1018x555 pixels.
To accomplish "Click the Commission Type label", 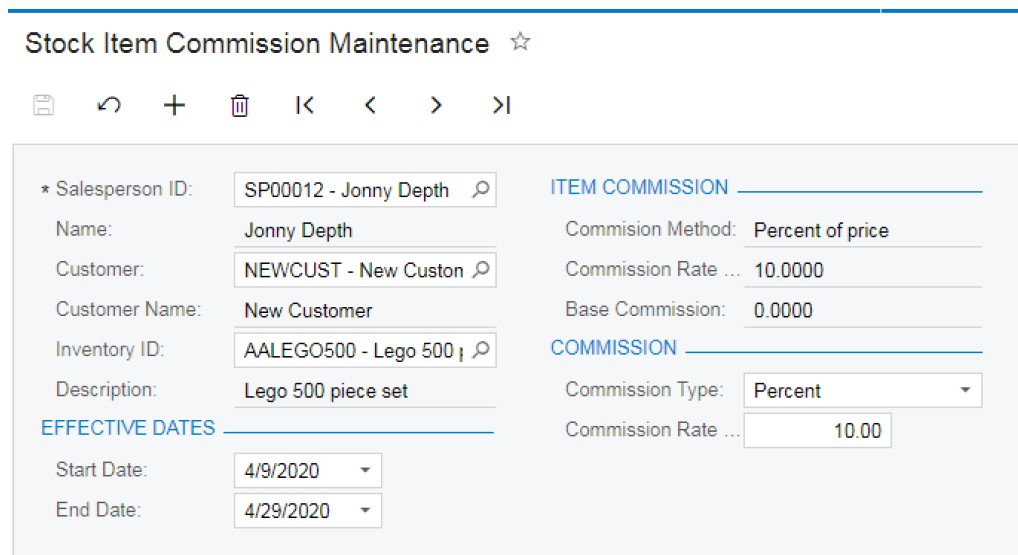I will [644, 389].
